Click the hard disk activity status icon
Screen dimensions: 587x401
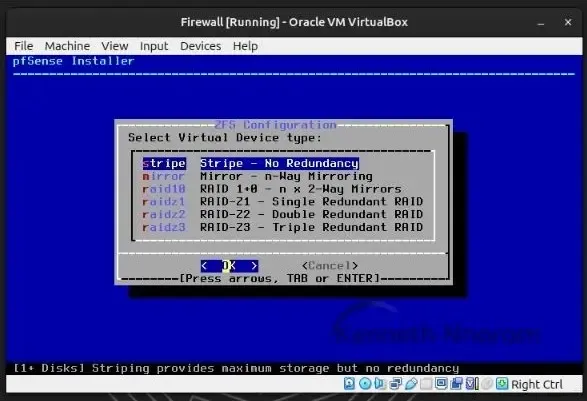(x=349, y=384)
